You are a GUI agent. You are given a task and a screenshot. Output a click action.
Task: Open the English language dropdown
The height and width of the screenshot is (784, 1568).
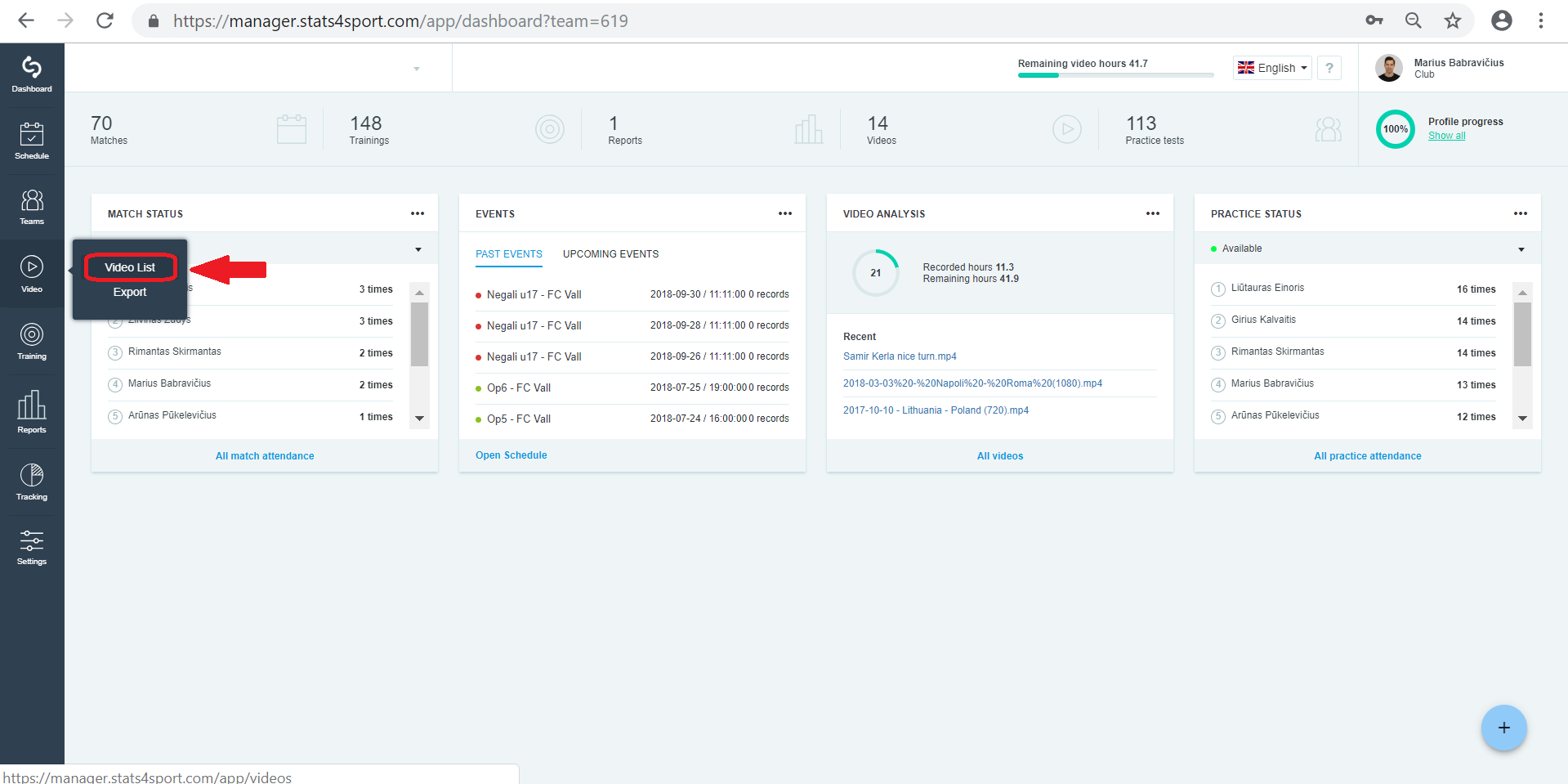point(1272,68)
